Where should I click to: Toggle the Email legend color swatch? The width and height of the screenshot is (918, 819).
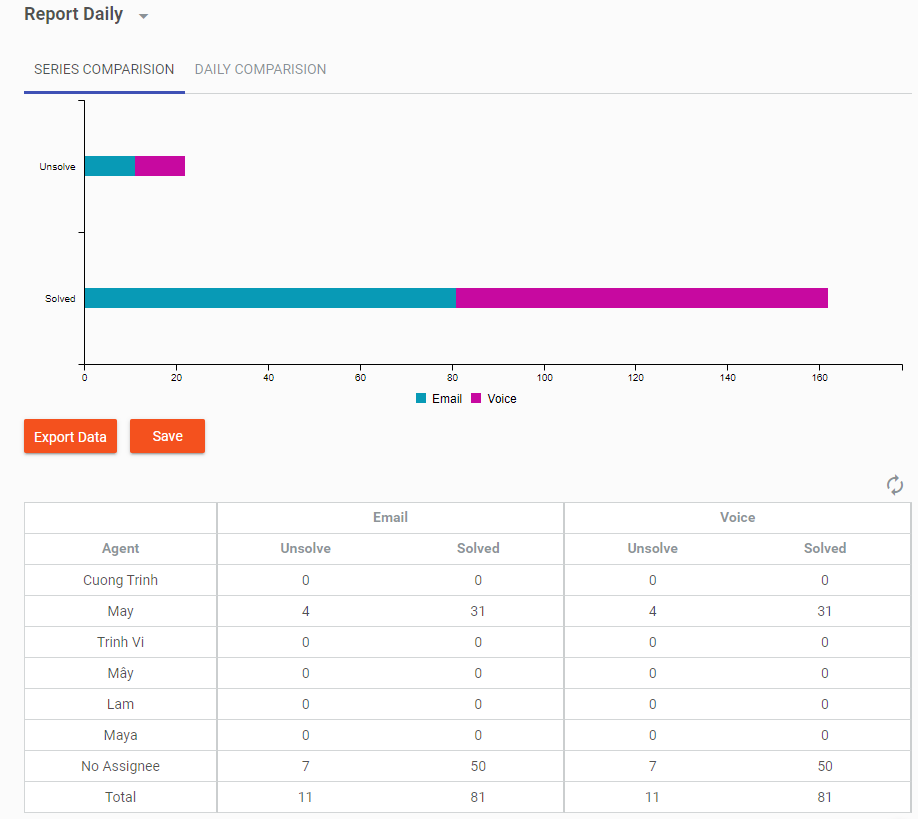click(x=421, y=399)
